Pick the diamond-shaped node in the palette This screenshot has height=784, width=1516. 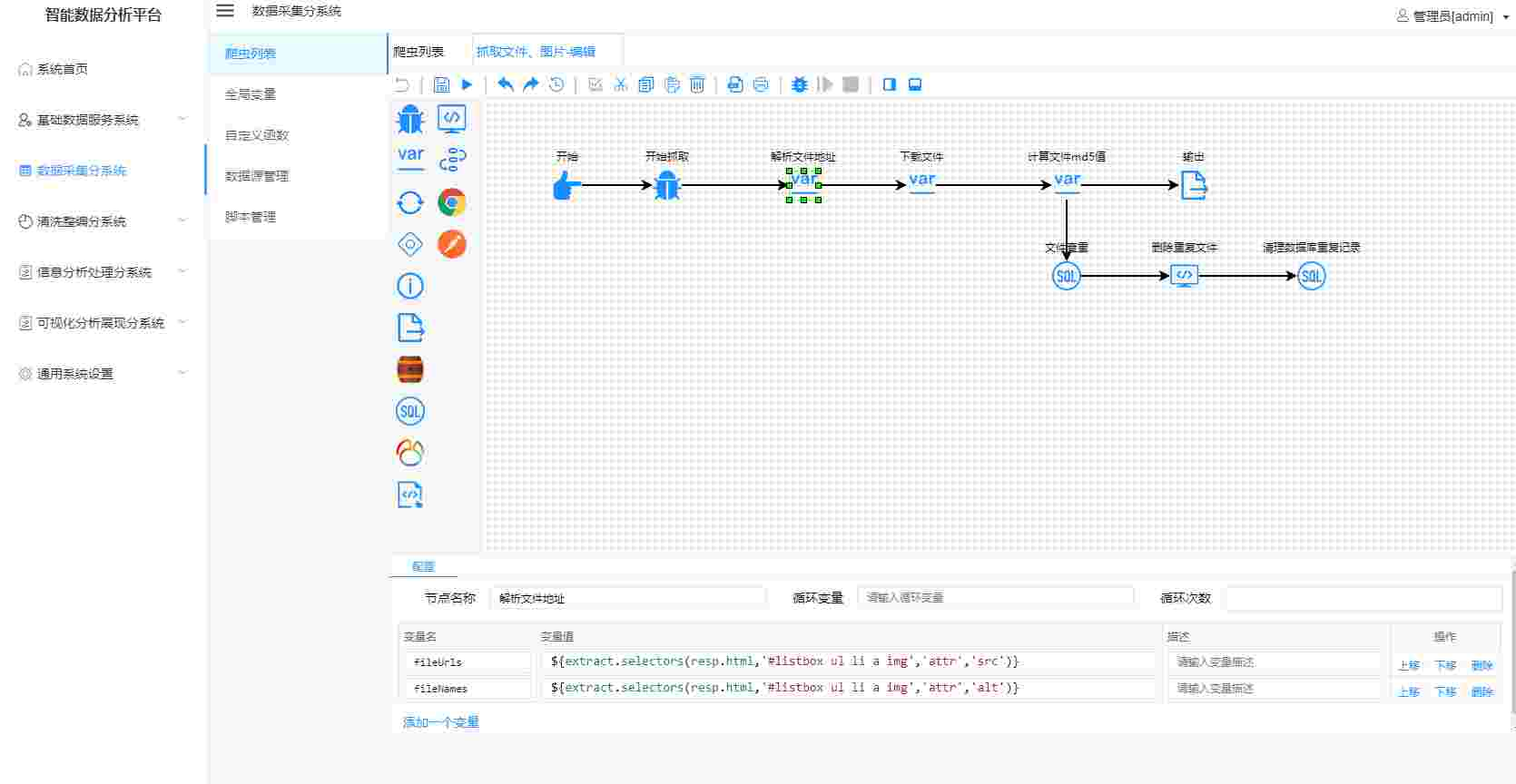coord(410,244)
